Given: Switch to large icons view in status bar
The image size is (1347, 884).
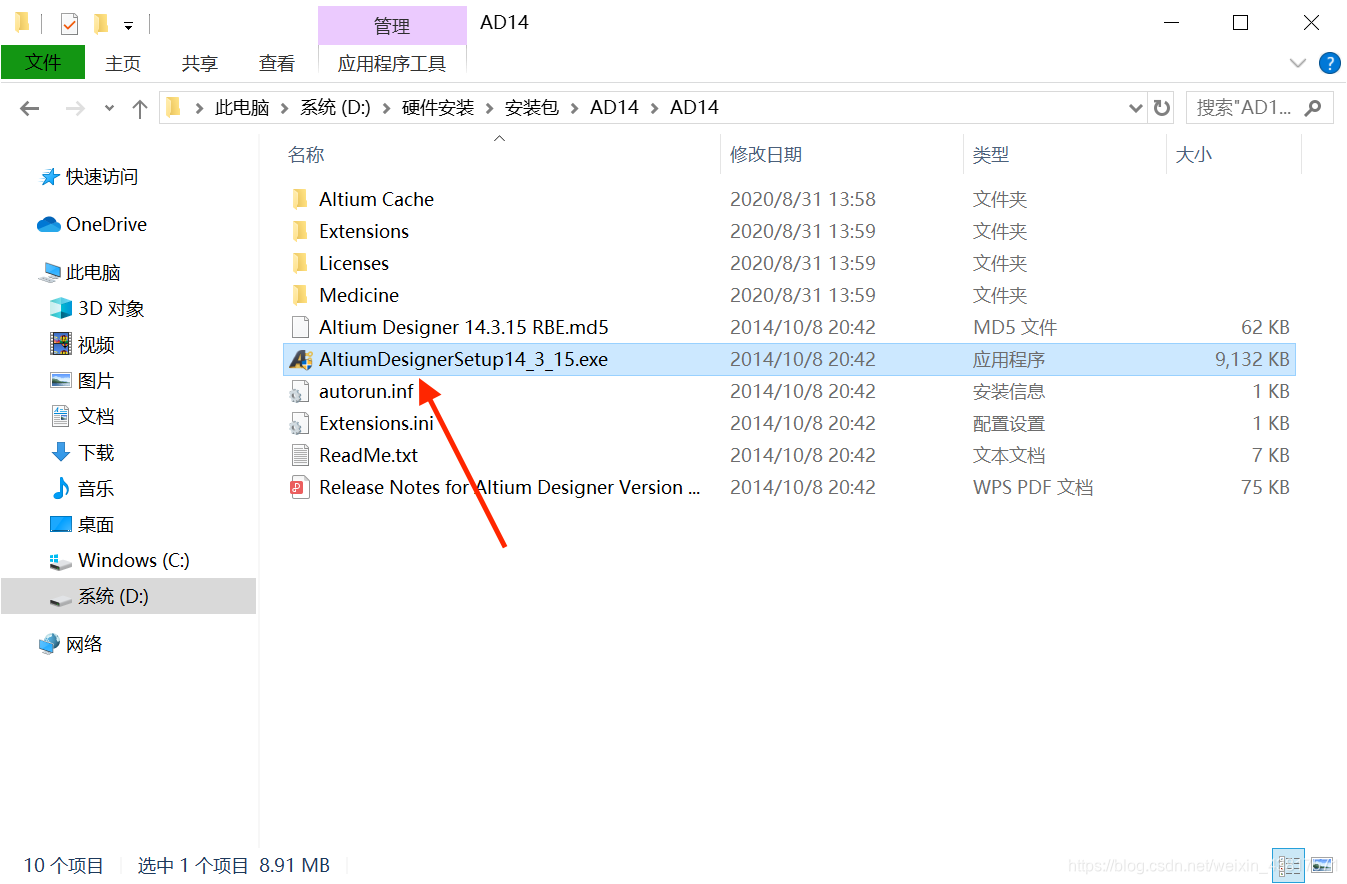Looking at the screenshot, I should [1322, 865].
